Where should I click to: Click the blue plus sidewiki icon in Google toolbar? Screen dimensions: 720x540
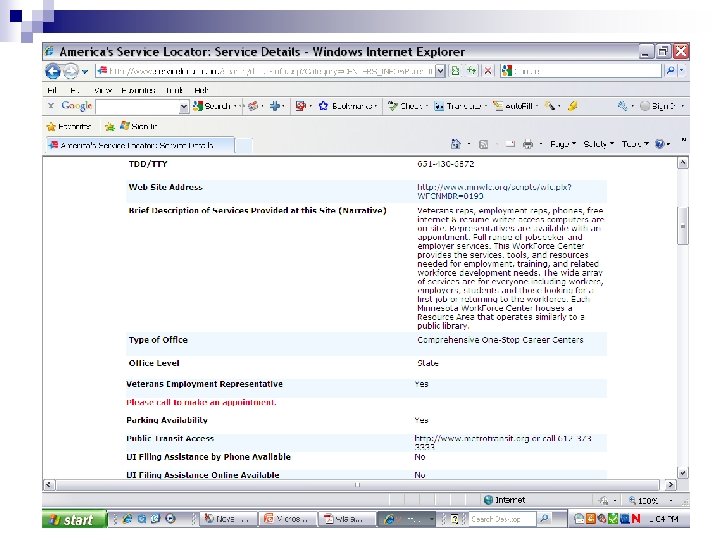coord(275,106)
